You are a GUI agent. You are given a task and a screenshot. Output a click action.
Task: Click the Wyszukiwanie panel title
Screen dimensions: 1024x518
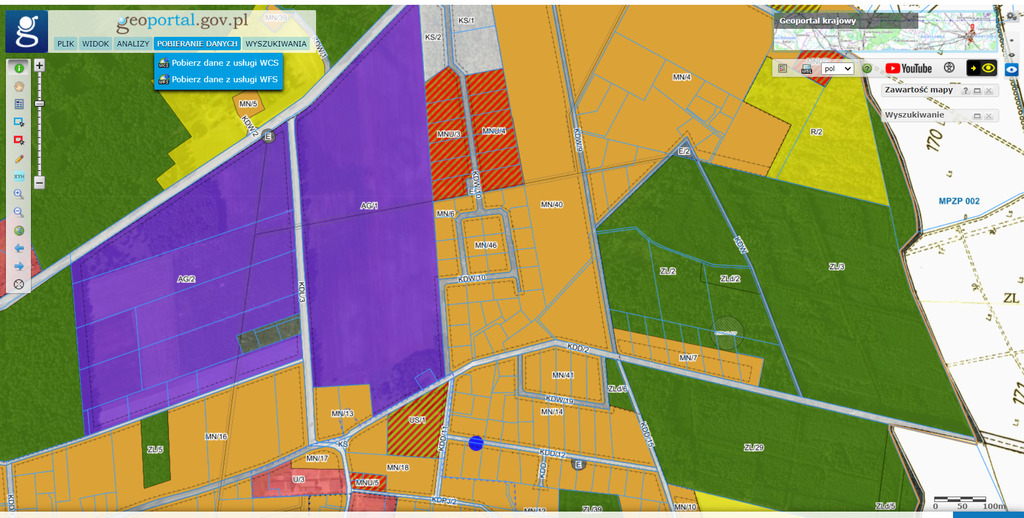[914, 115]
